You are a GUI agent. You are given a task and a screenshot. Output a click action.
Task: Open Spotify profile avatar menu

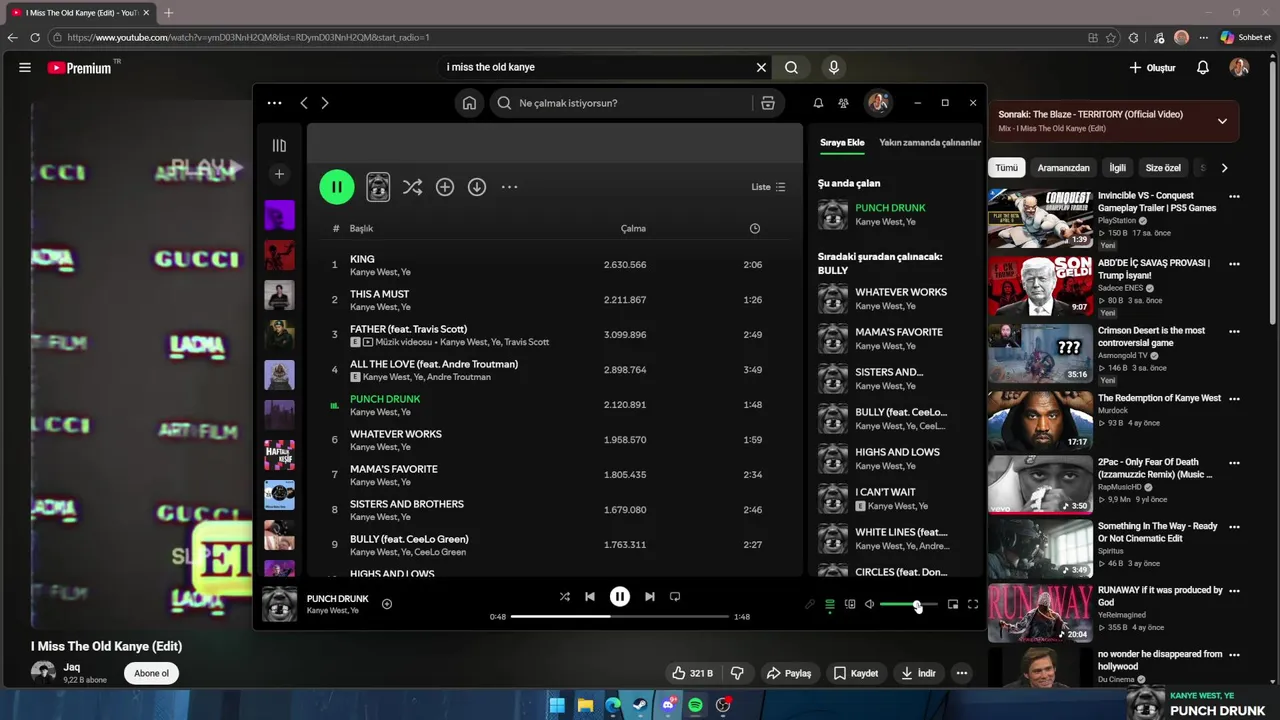coord(878,103)
